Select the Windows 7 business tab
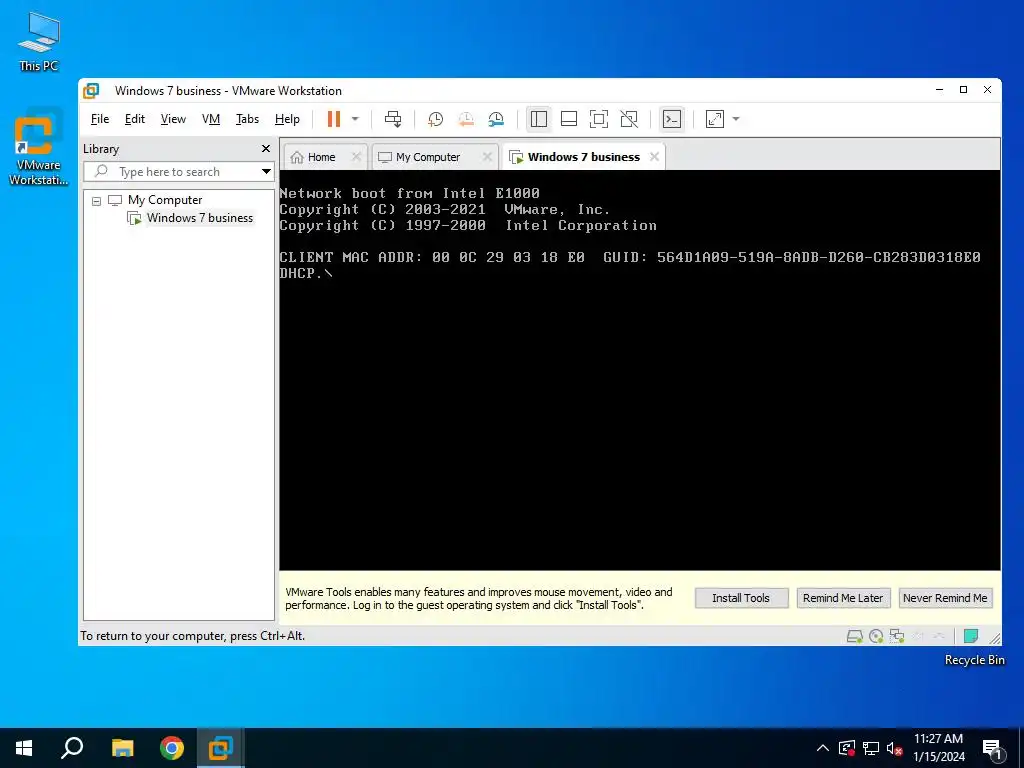 (583, 157)
